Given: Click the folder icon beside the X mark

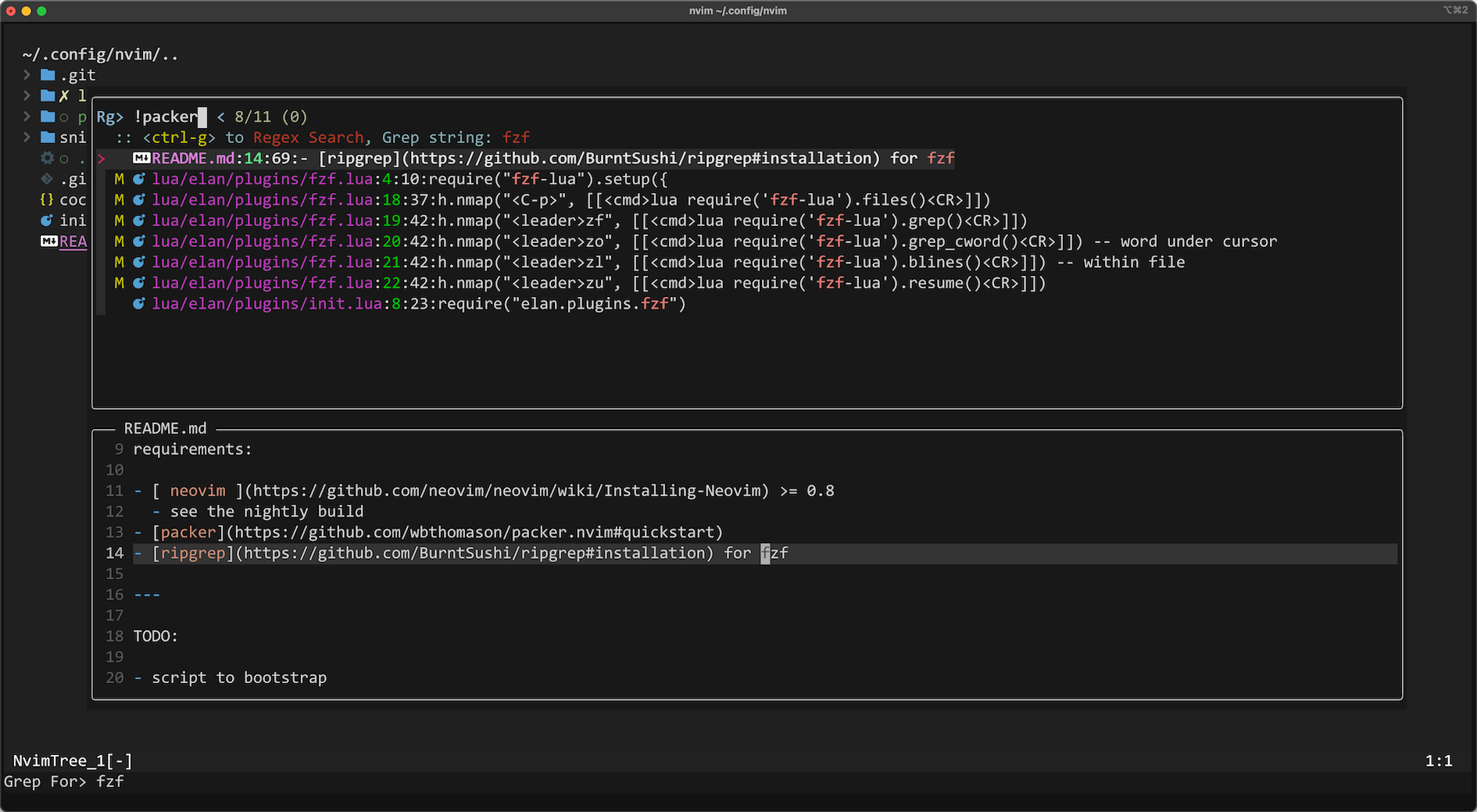Looking at the screenshot, I should (48, 95).
